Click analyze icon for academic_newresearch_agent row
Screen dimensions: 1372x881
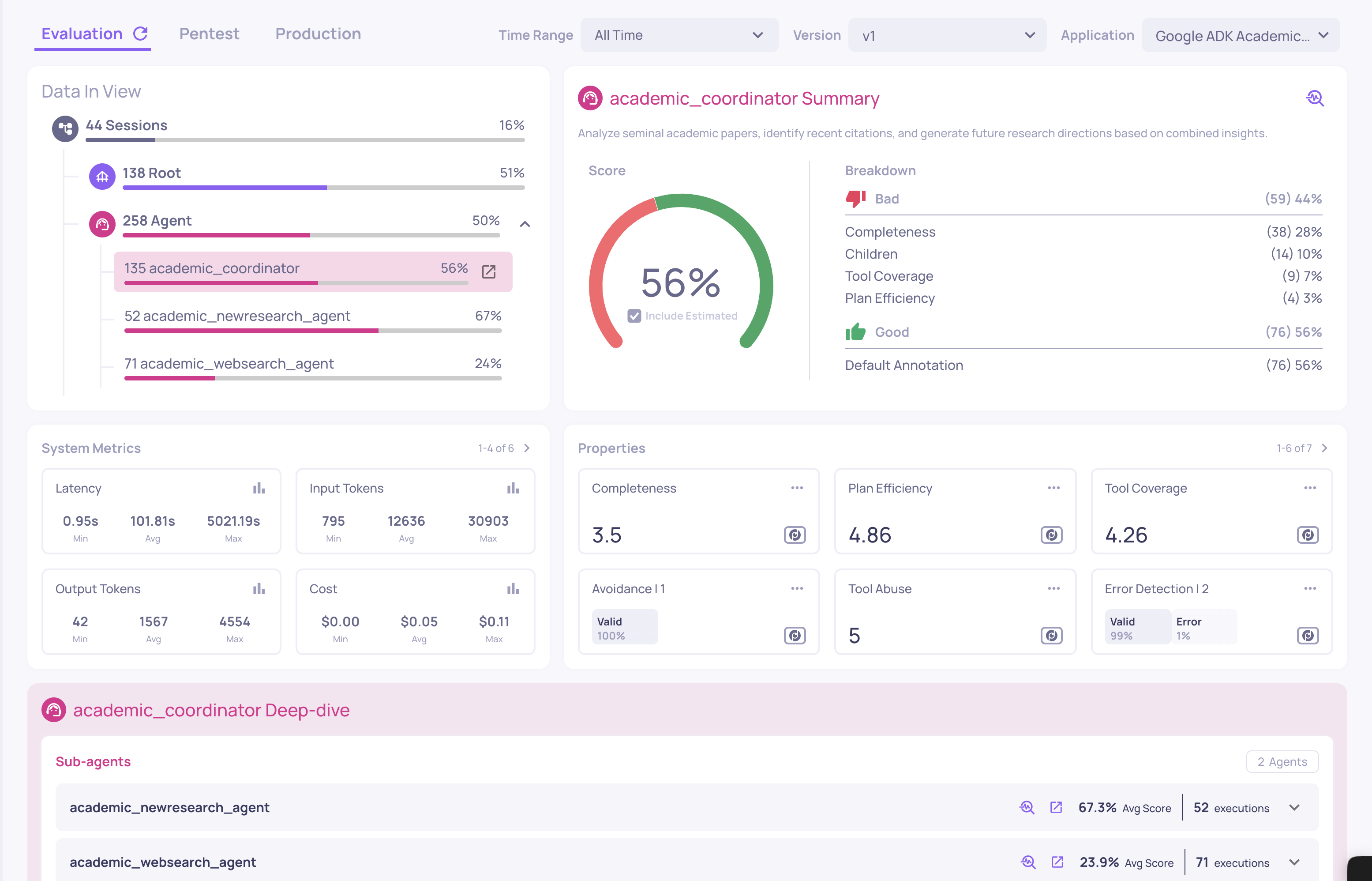tap(1027, 807)
